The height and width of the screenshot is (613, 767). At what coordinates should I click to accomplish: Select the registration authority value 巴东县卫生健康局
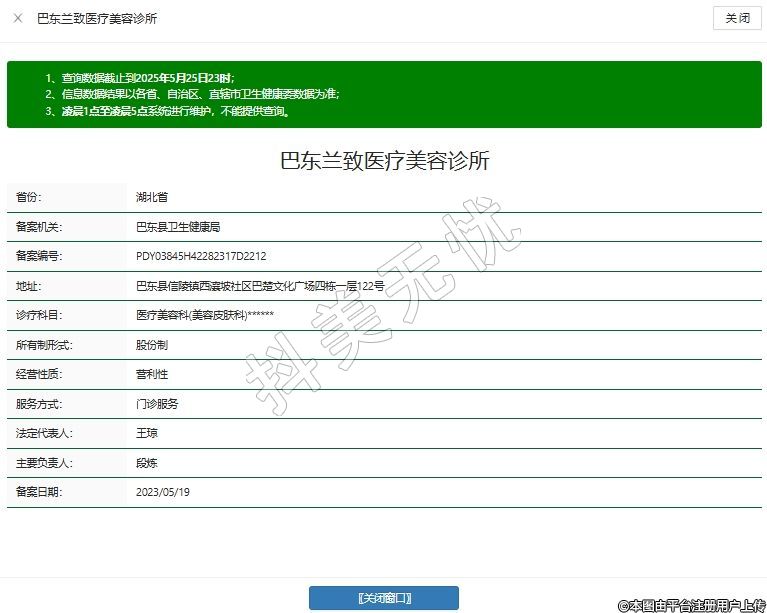click(x=178, y=227)
